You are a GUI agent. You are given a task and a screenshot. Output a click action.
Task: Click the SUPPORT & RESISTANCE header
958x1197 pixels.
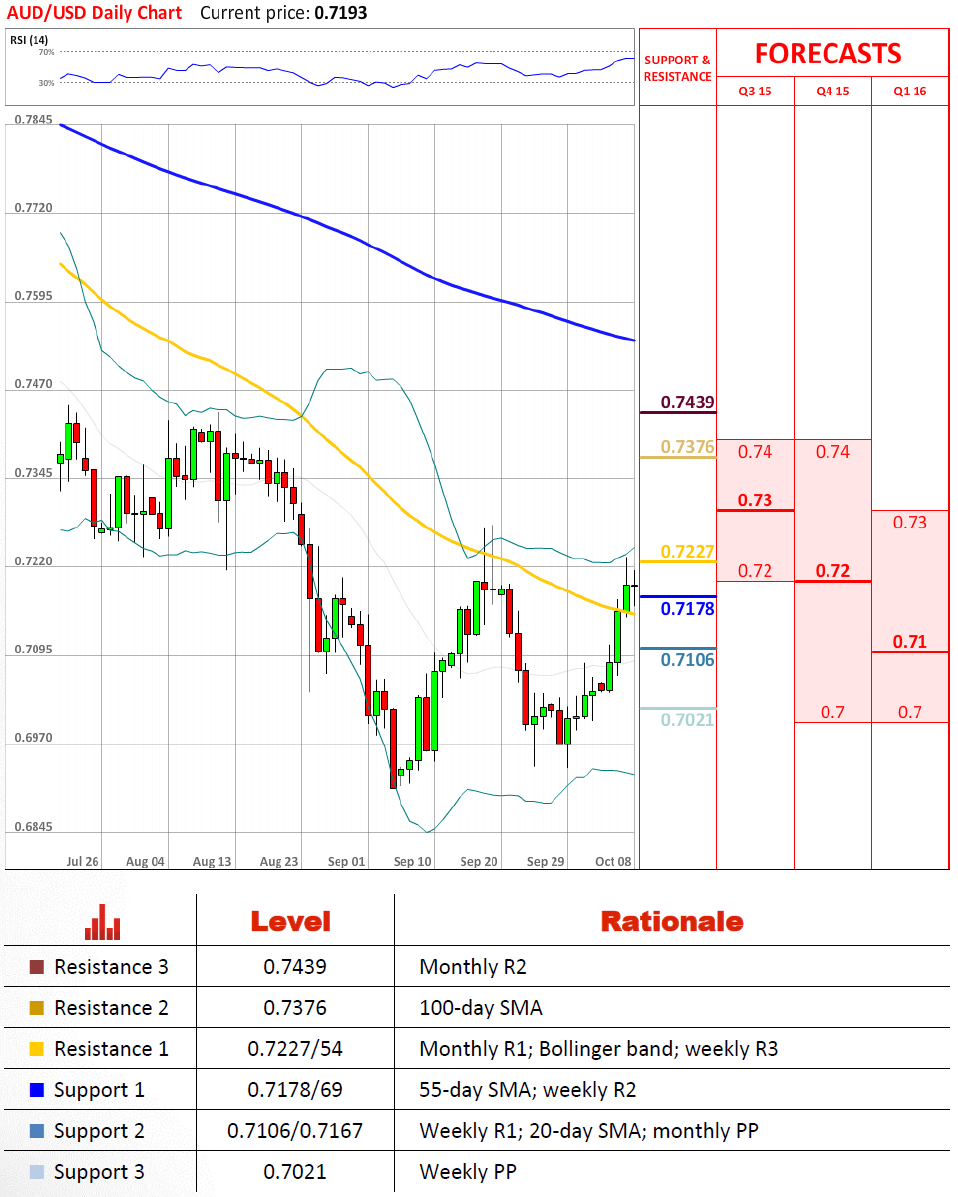[677, 68]
